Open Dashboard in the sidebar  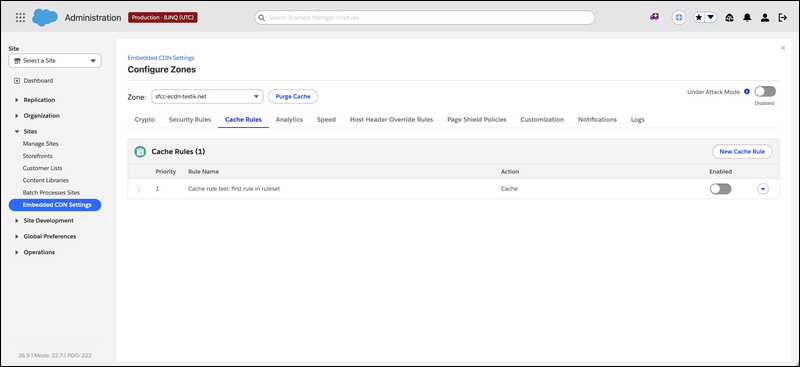[38, 81]
